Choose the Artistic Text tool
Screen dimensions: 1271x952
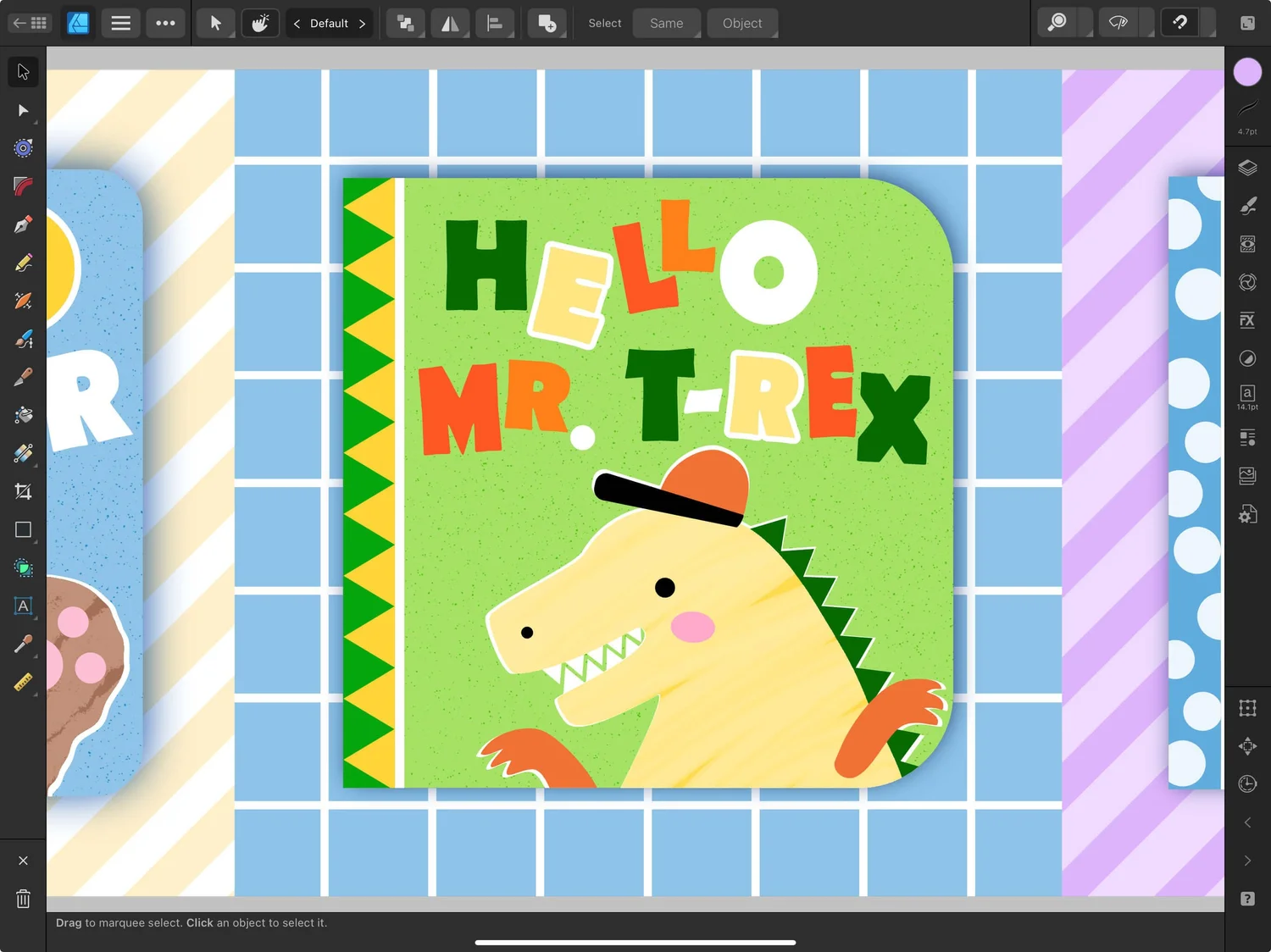pyautogui.click(x=23, y=606)
